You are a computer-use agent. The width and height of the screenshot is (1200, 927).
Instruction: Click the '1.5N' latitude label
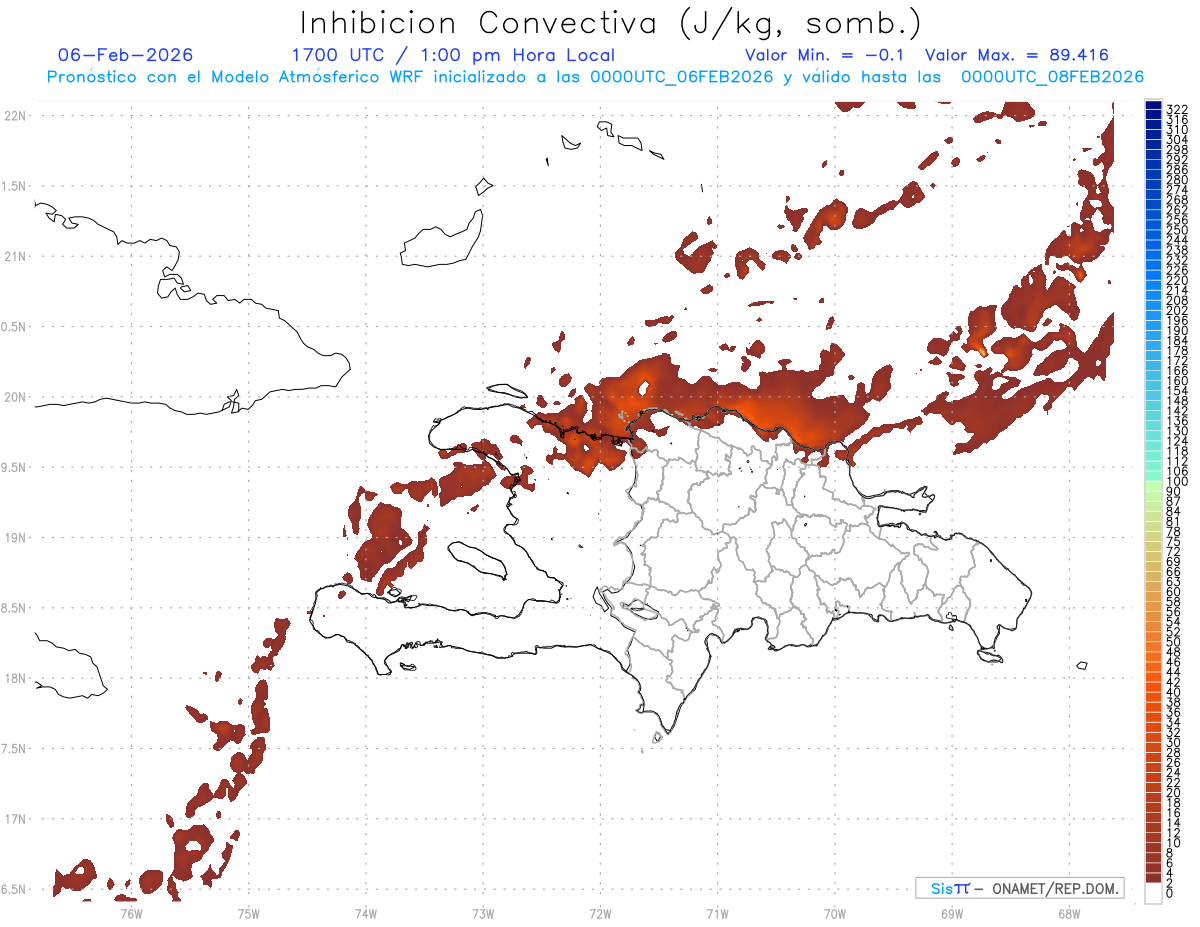[14, 186]
